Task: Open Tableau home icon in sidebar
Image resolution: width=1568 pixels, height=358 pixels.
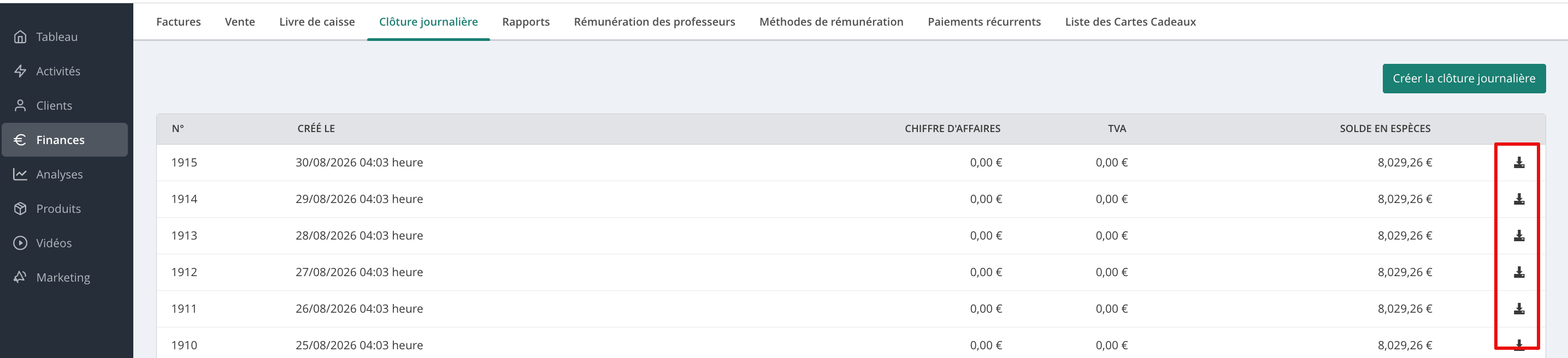Action: pos(20,37)
